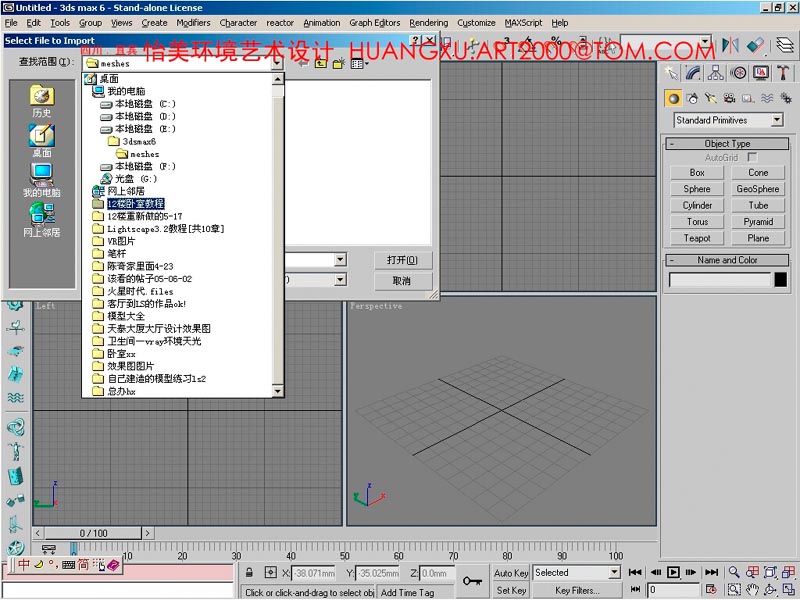Toggle Key Mode next to frame field
The image size is (800, 600).
[635, 589]
